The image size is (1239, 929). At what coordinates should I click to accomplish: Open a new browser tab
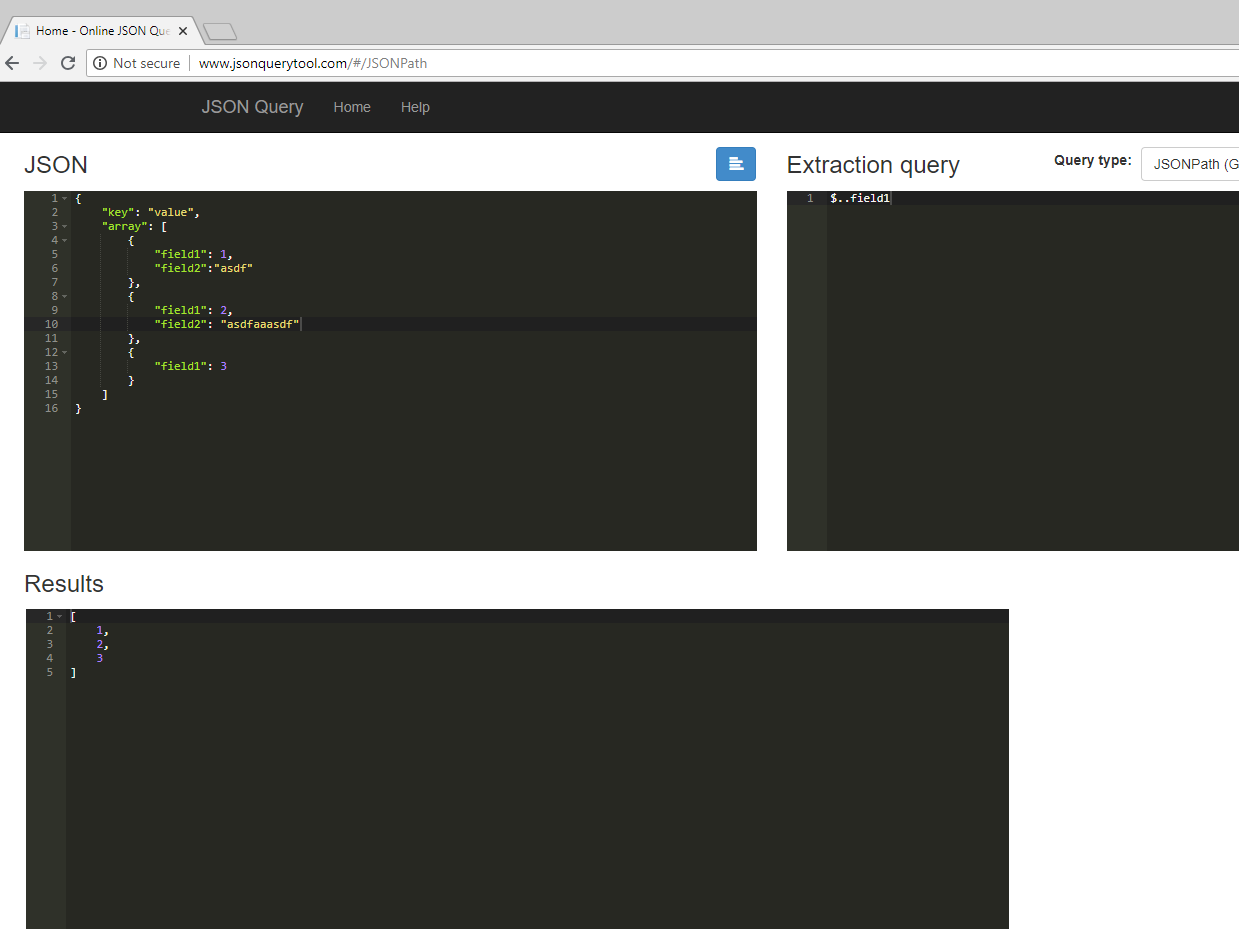pyautogui.click(x=219, y=32)
